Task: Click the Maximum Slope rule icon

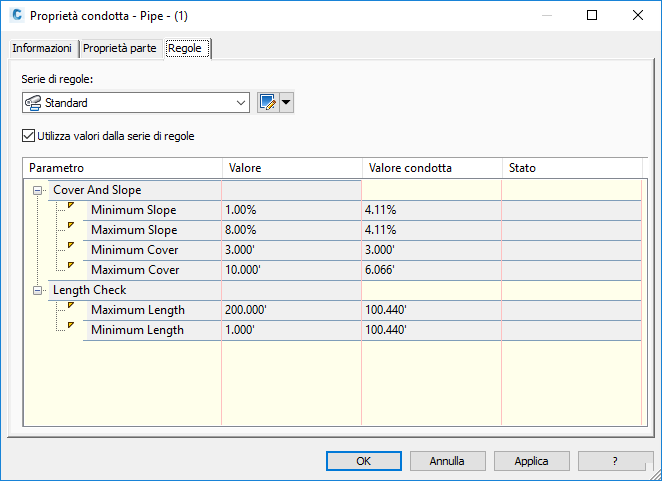Action: [71, 227]
